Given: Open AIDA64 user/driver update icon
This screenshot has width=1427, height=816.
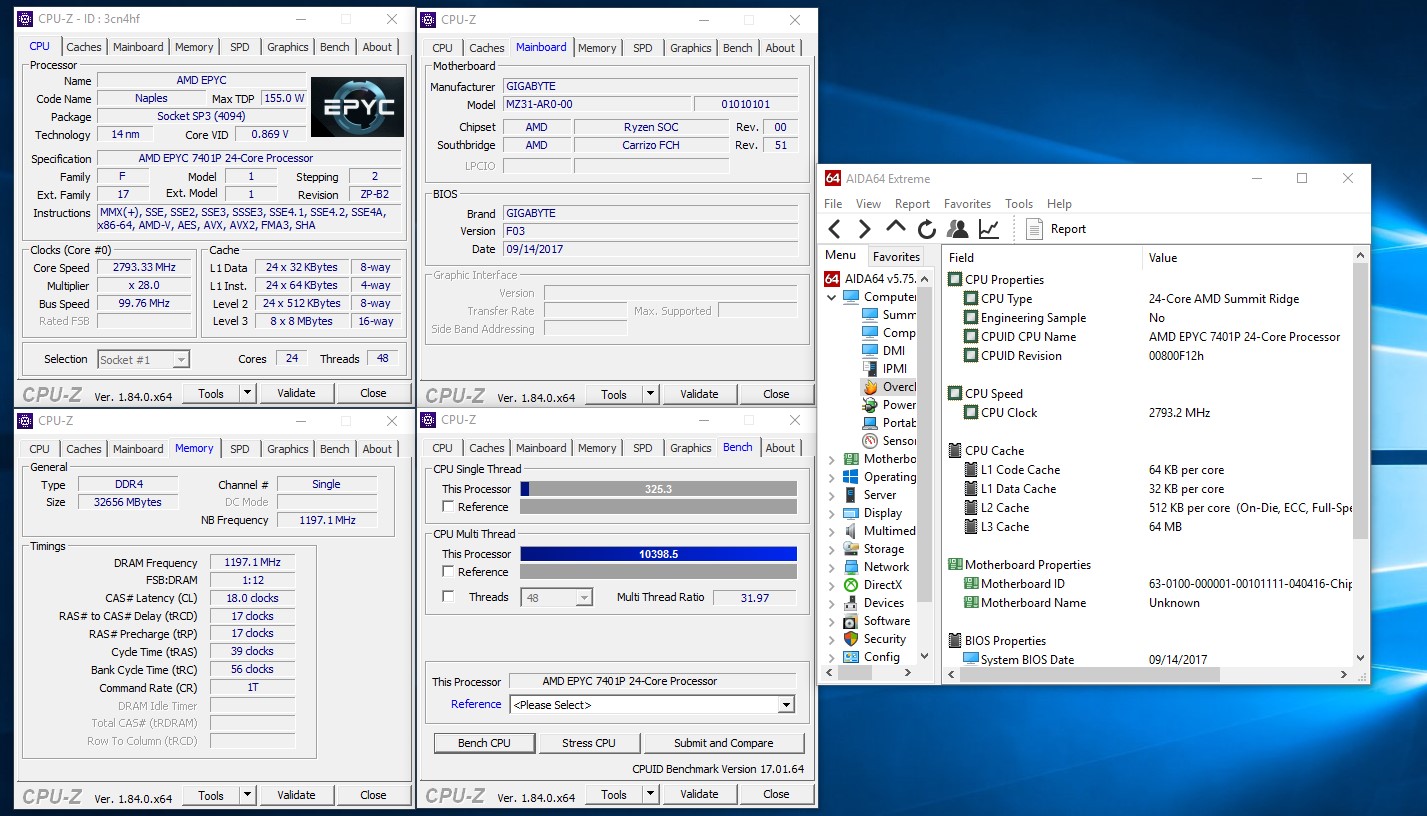Looking at the screenshot, I should click(x=958, y=229).
